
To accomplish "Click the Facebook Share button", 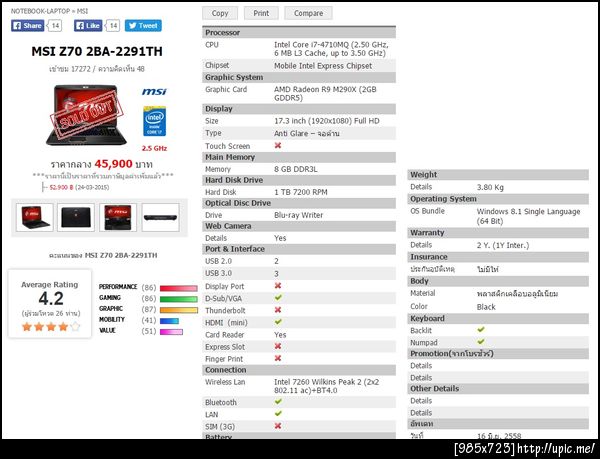I will [x=28, y=26].
